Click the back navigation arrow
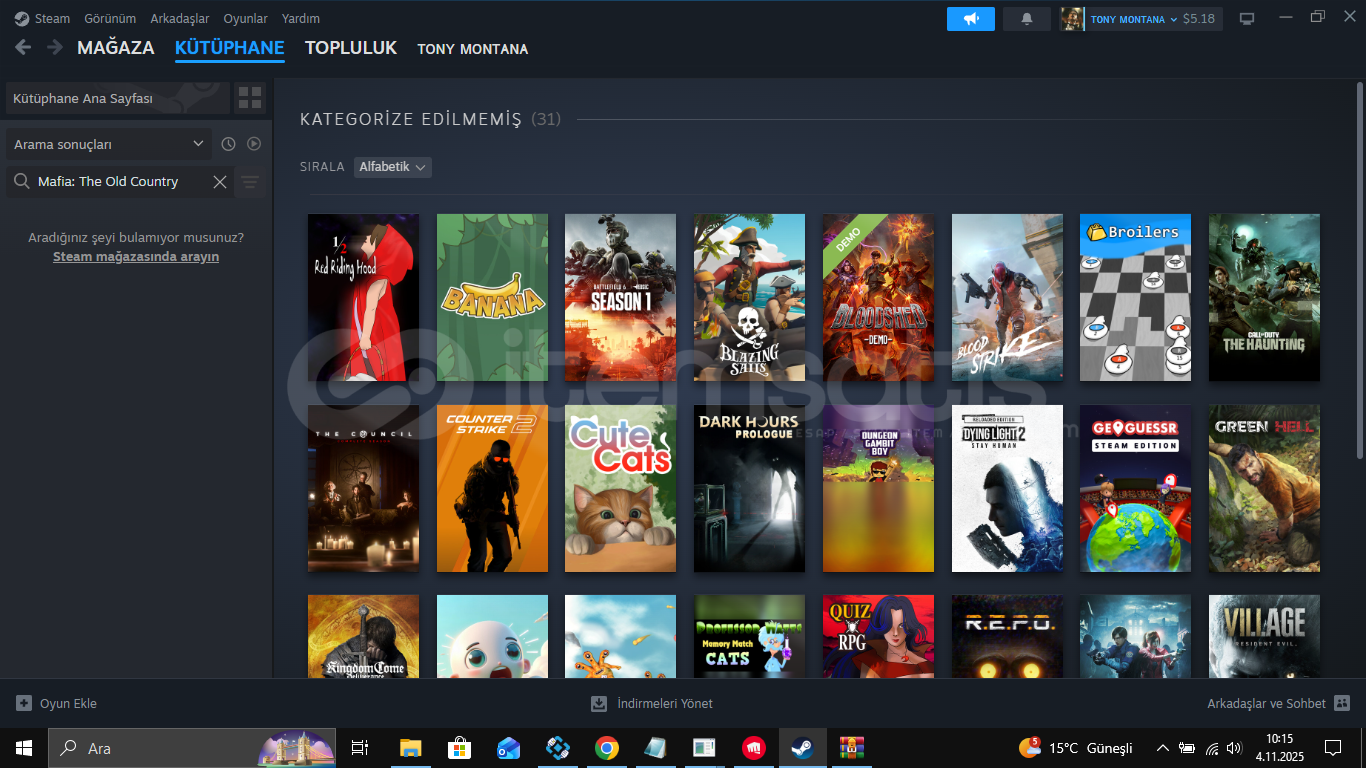This screenshot has width=1366, height=768. click(x=23, y=47)
